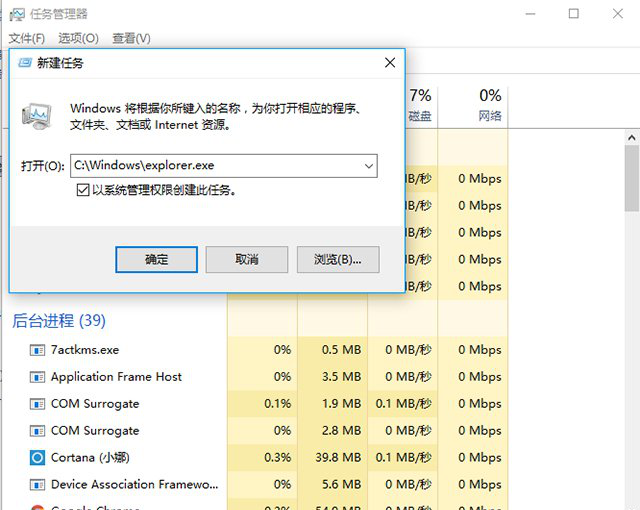
Task: Close the 新建任务 dialog
Action: (x=389, y=63)
